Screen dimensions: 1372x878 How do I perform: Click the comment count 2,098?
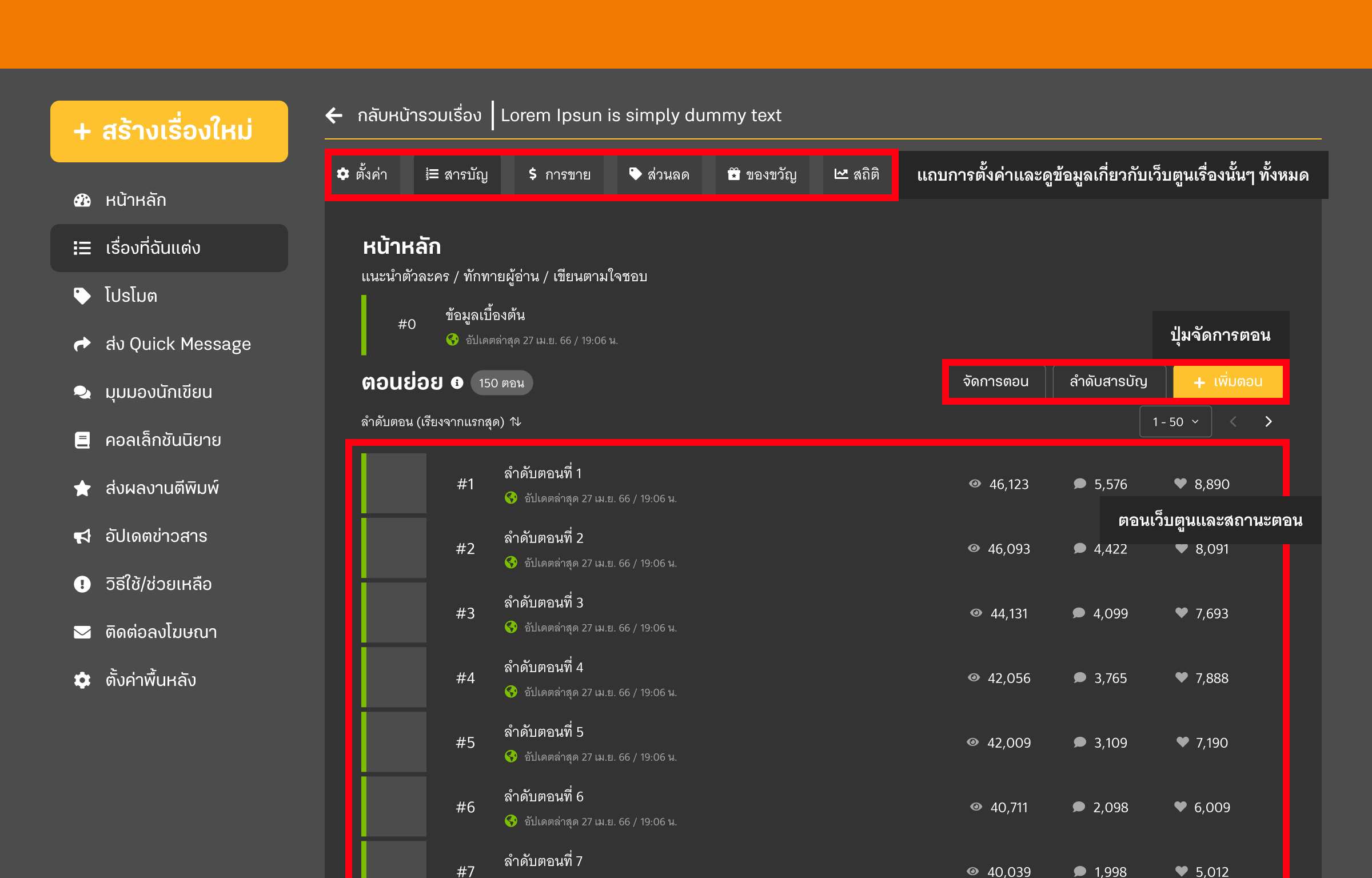(x=1111, y=807)
